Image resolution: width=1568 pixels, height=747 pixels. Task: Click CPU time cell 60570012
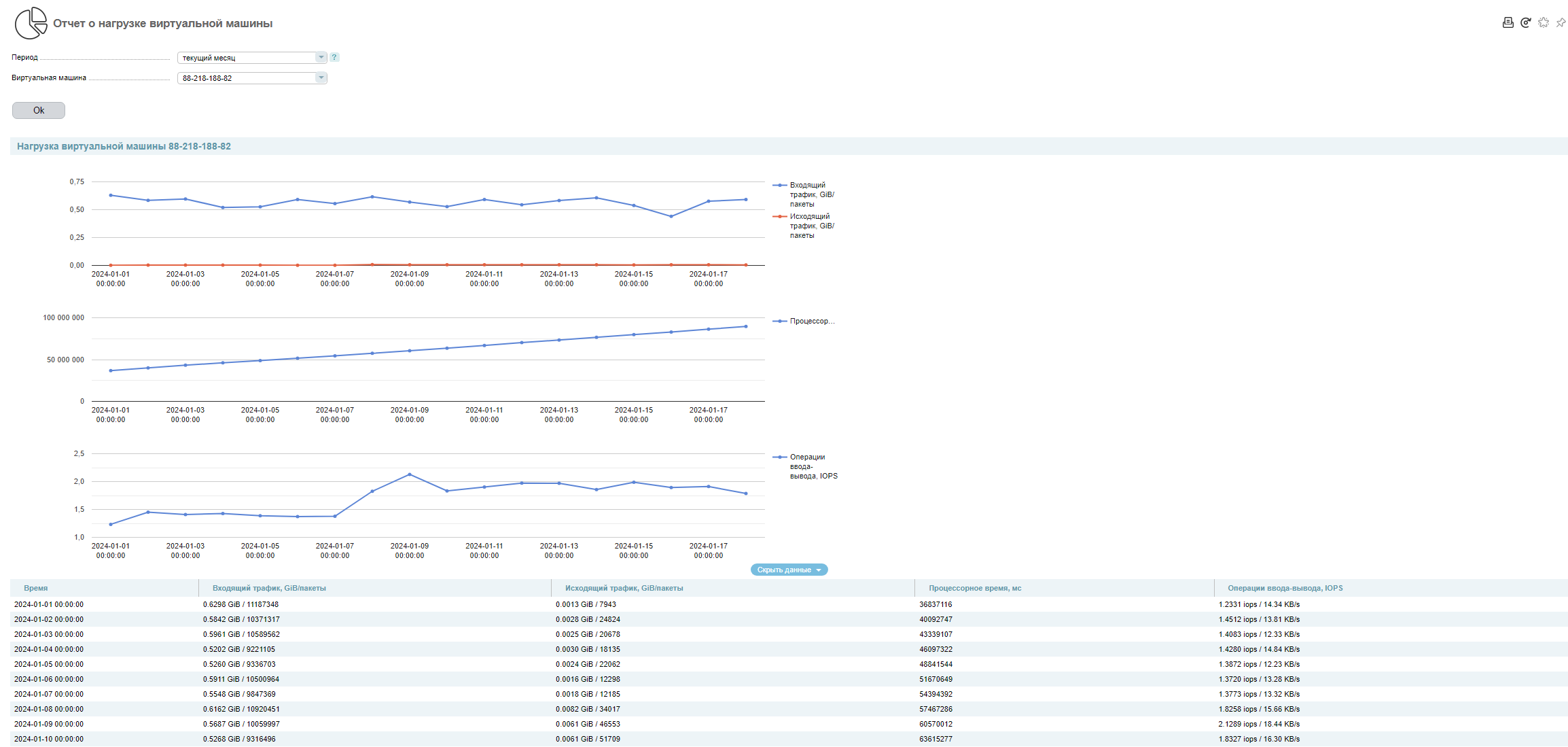[x=936, y=724]
